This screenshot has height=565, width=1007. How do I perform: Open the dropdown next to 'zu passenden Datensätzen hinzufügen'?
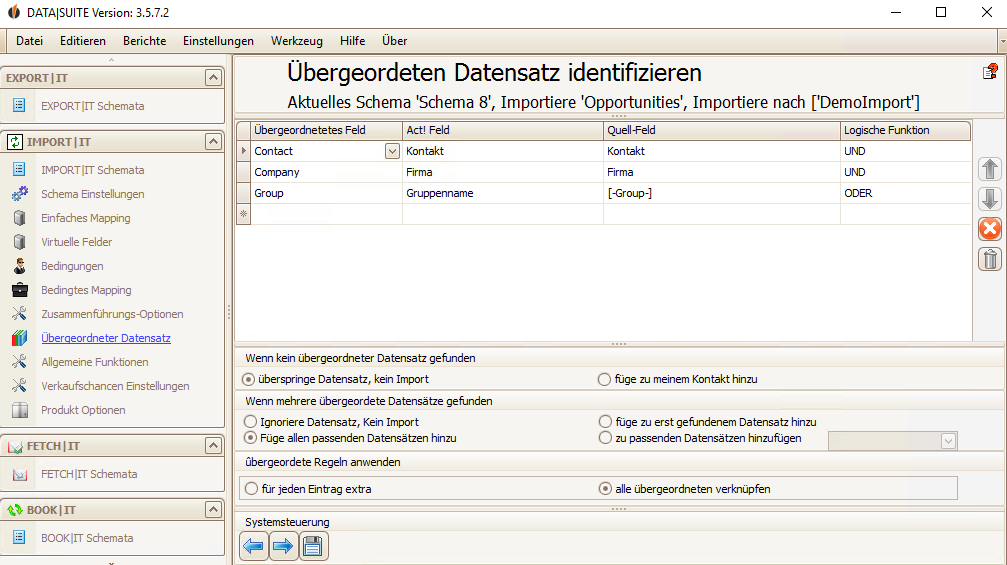[x=948, y=441]
